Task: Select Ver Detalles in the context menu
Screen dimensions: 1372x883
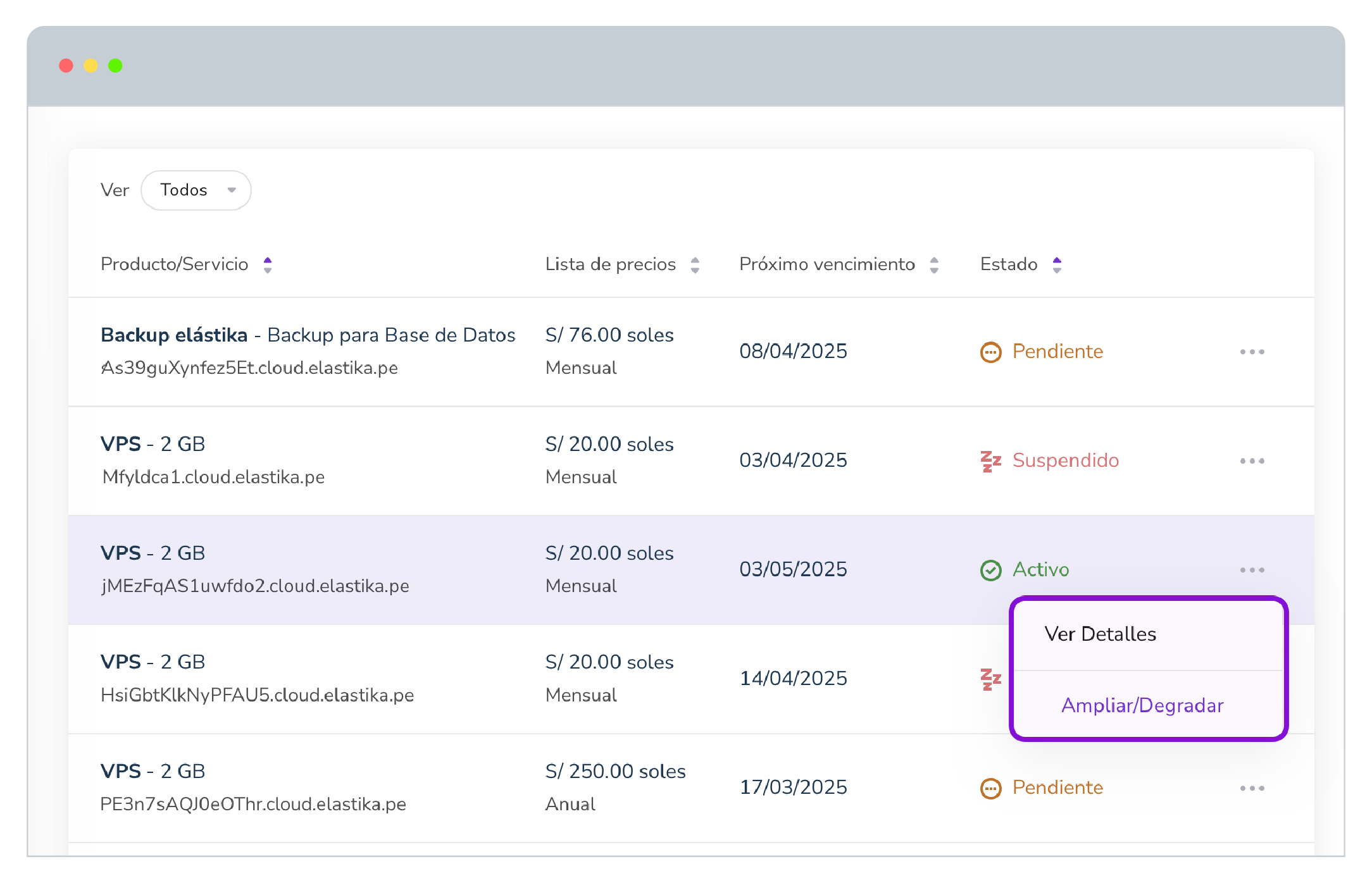Action: (x=1100, y=634)
